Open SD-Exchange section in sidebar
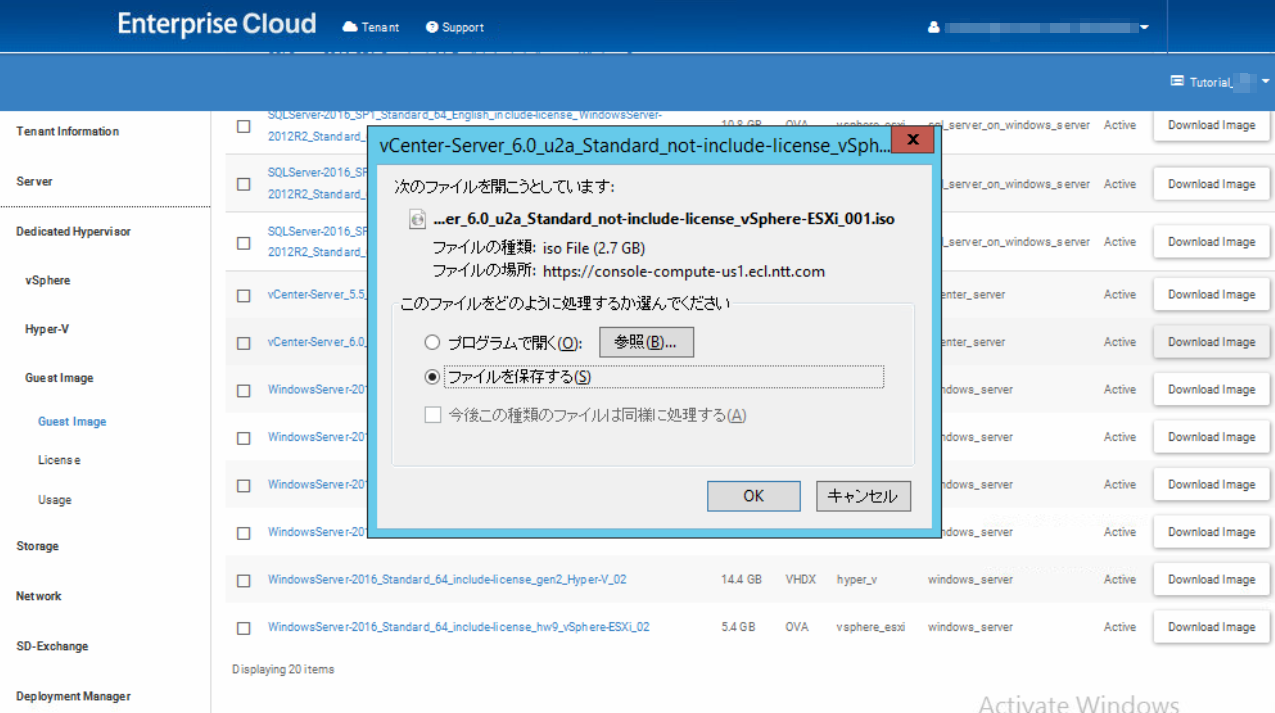Image resolution: width=1275 pixels, height=713 pixels. 52,646
